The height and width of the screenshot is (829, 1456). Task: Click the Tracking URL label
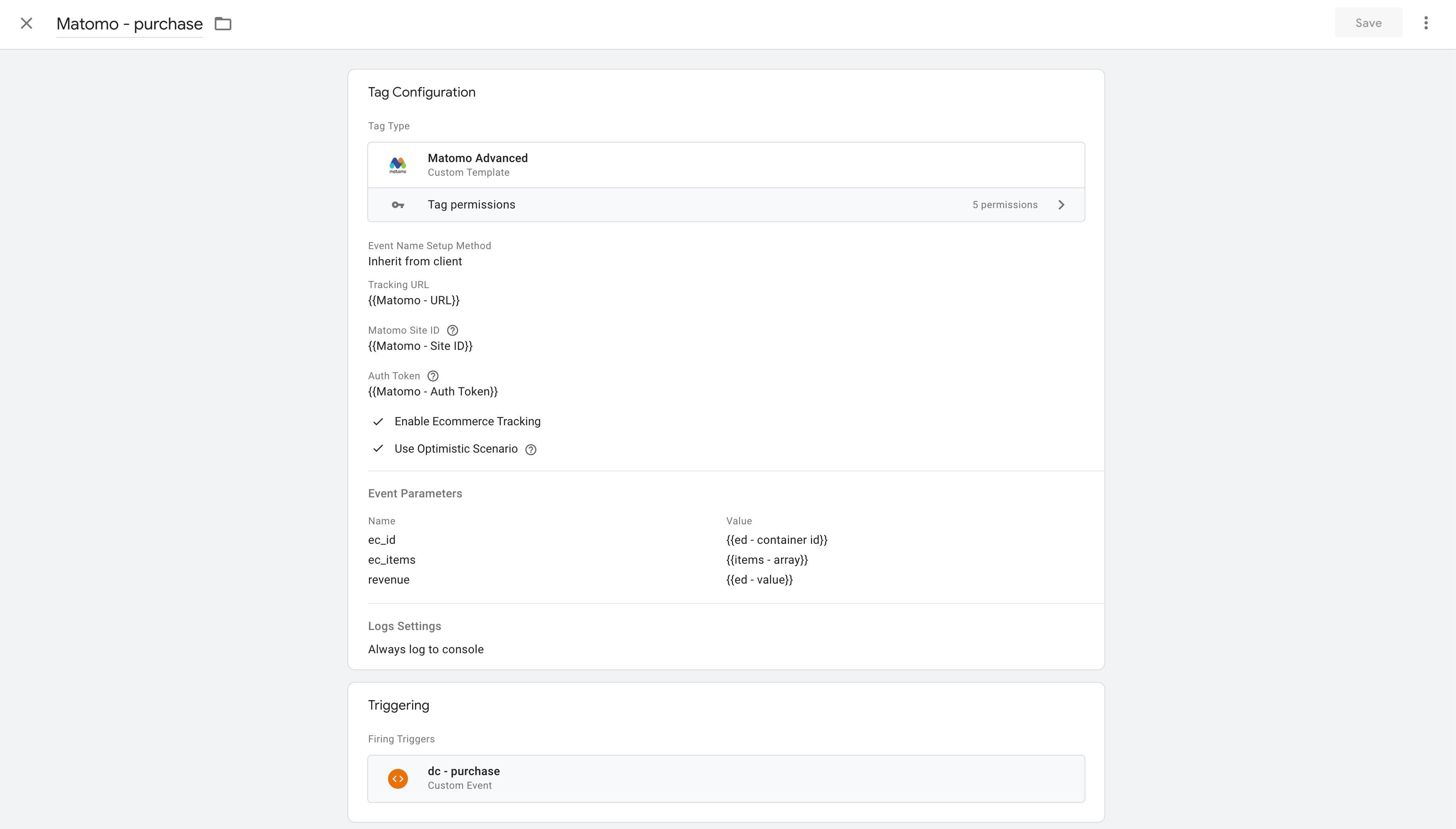tap(398, 285)
